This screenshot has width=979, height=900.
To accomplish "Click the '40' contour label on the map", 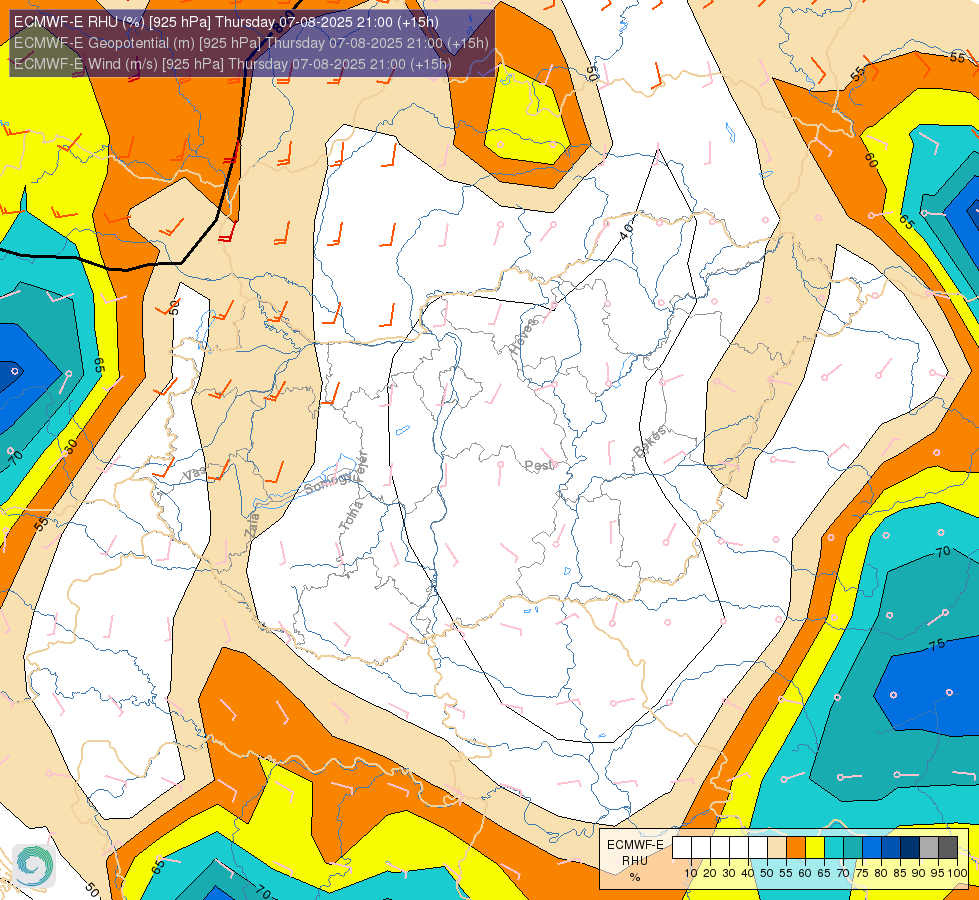I will [626, 232].
